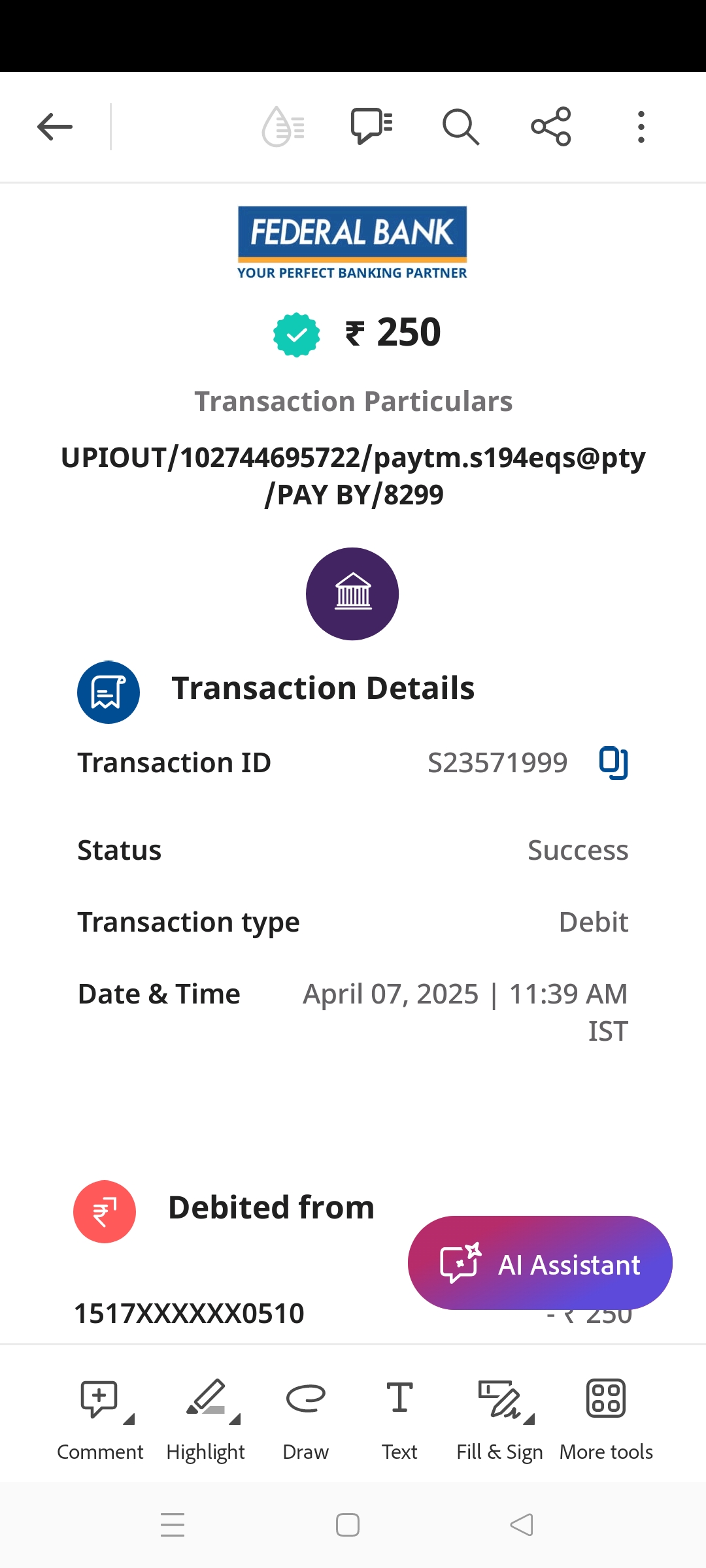Screen dimensions: 706x1568
Task: Copy the Transaction ID S23571999
Action: [614, 762]
